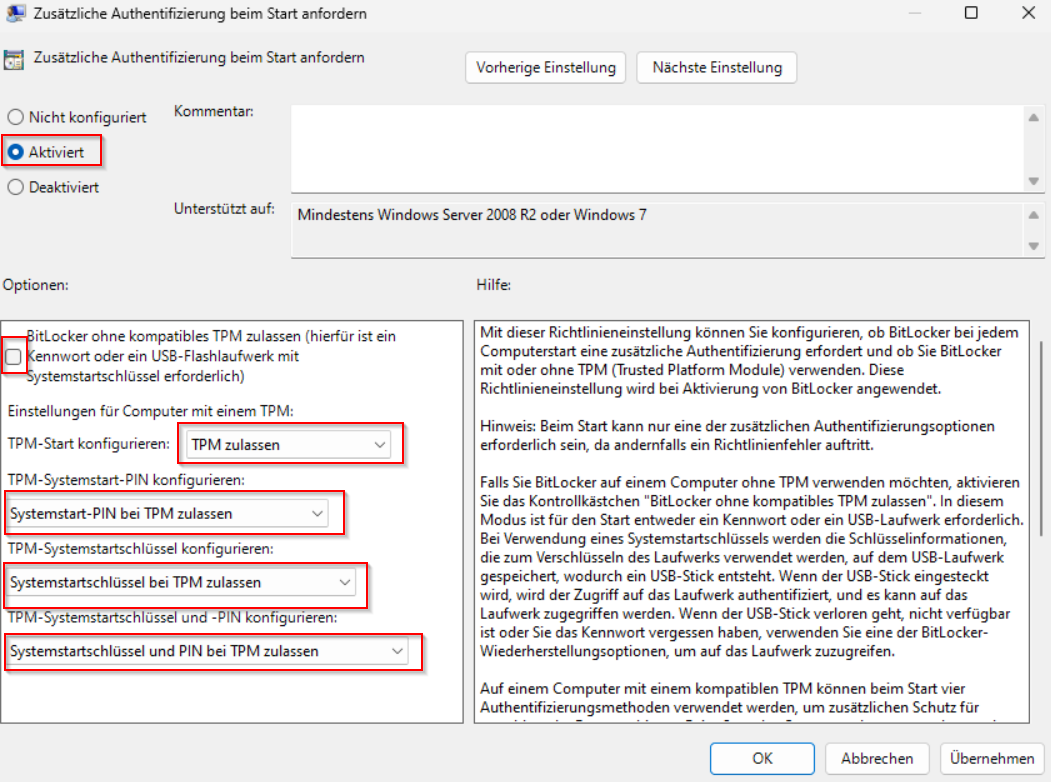This screenshot has height=782, width=1051.
Task: Choose the 'Aktiviert' radio option
Action: pos(15,152)
